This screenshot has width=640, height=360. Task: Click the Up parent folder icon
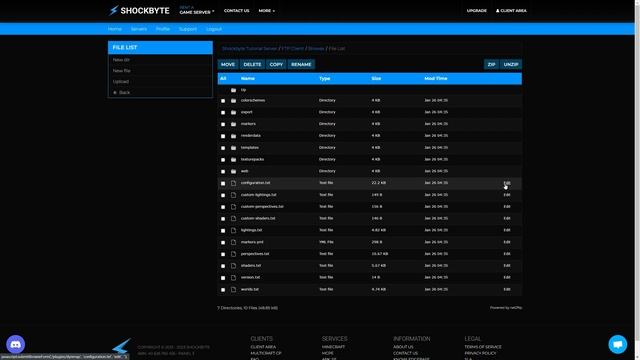[233, 90]
